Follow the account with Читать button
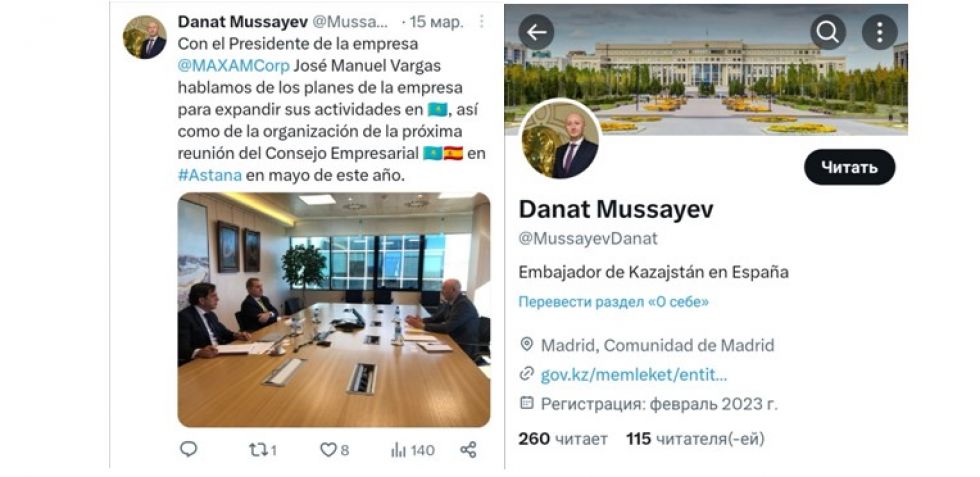The height and width of the screenshot is (477, 980). tap(849, 167)
